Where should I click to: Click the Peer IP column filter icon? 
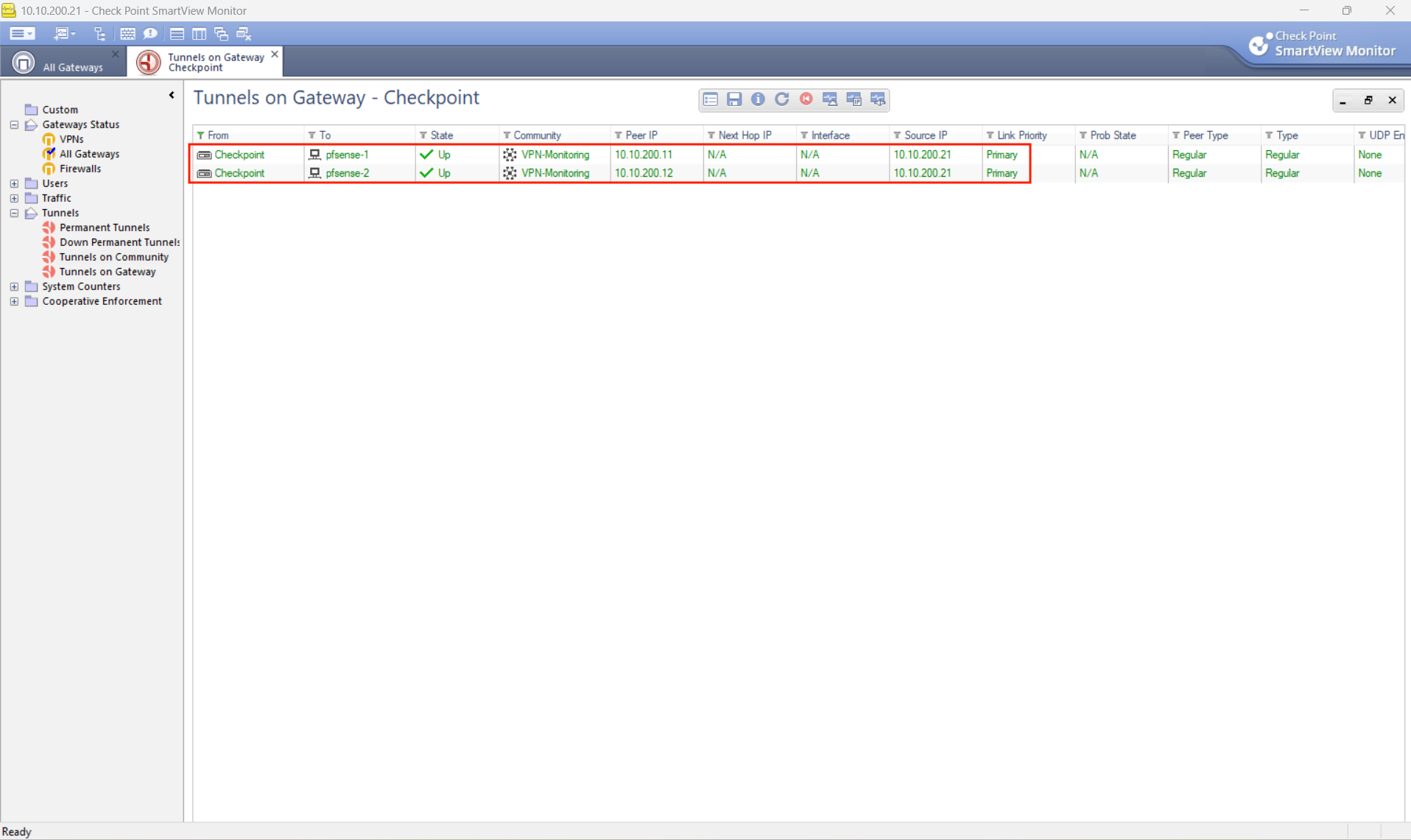[619, 135]
